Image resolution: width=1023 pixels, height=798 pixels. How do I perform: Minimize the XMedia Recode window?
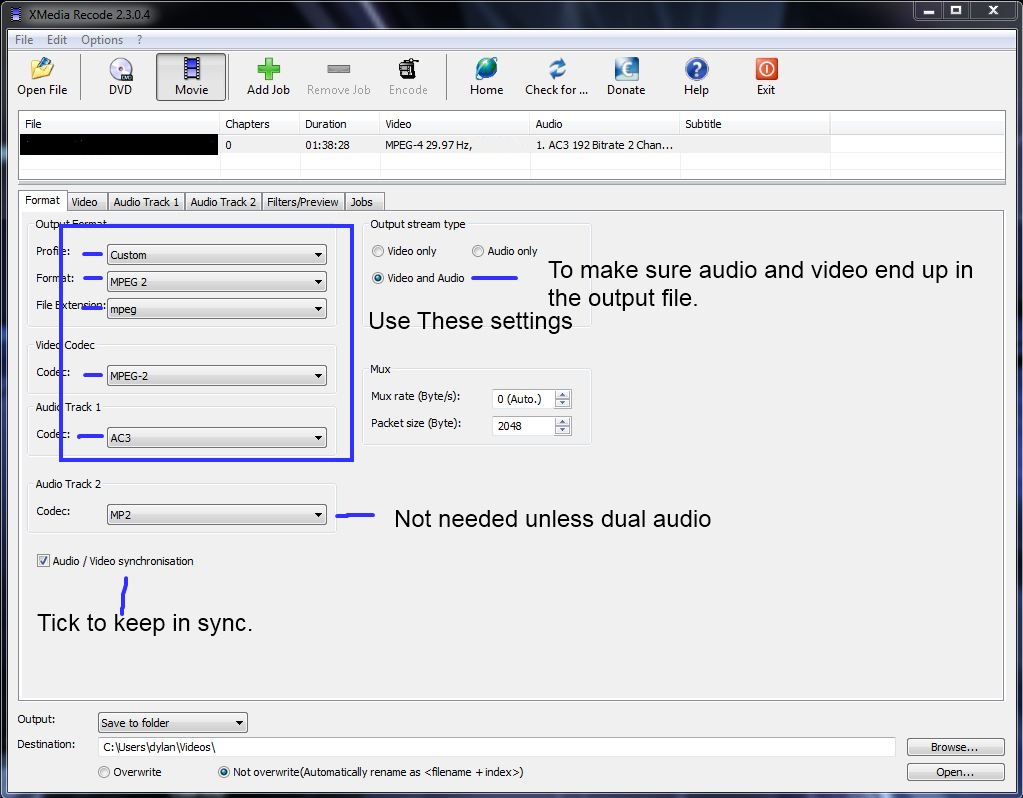(928, 11)
